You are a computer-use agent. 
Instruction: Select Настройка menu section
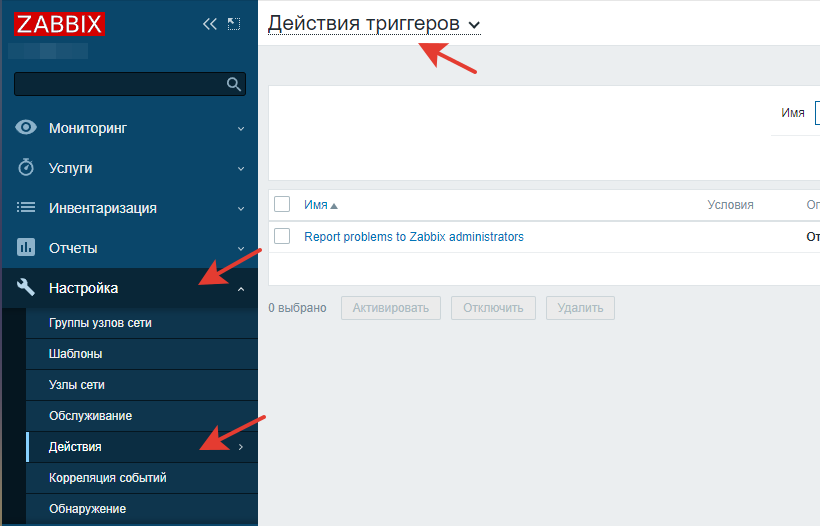[x=130, y=288]
